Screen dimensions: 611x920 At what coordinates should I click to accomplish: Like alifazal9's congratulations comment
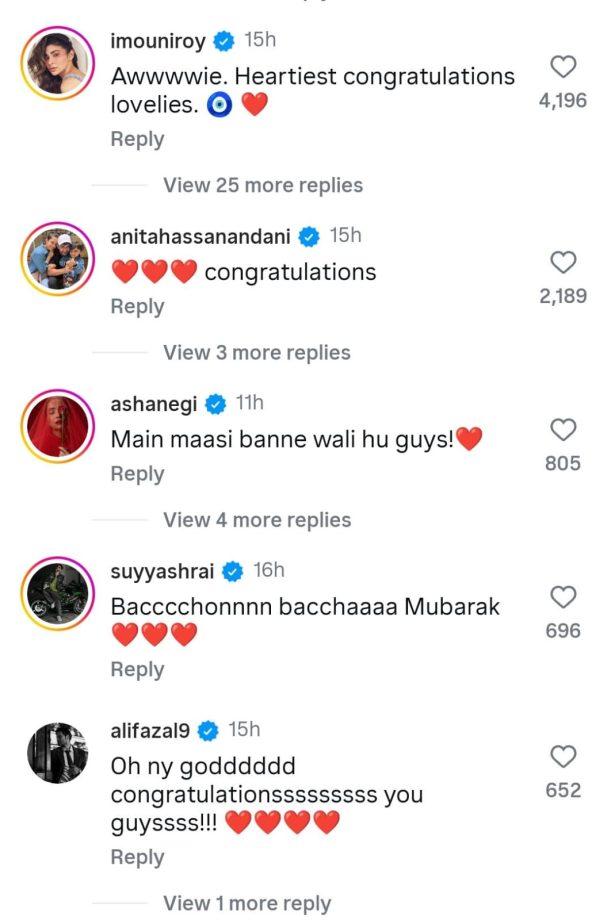pyautogui.click(x=563, y=758)
